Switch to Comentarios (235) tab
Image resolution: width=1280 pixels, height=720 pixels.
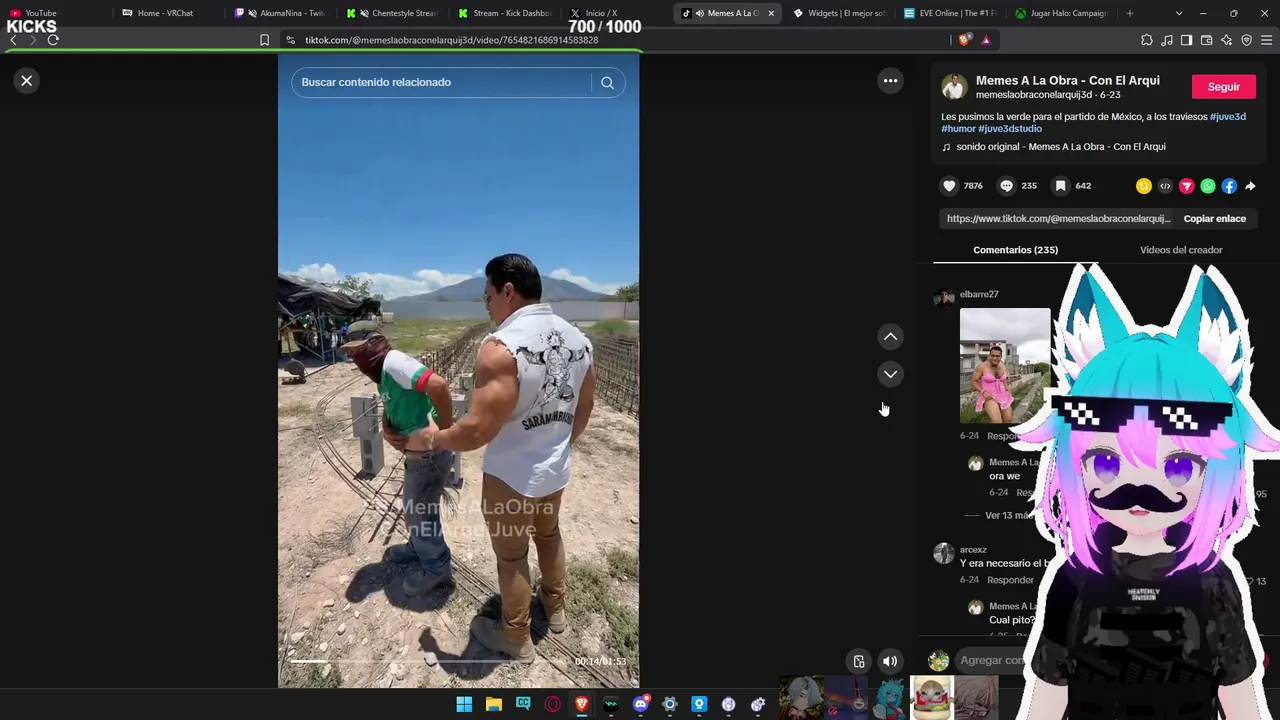tap(1015, 250)
